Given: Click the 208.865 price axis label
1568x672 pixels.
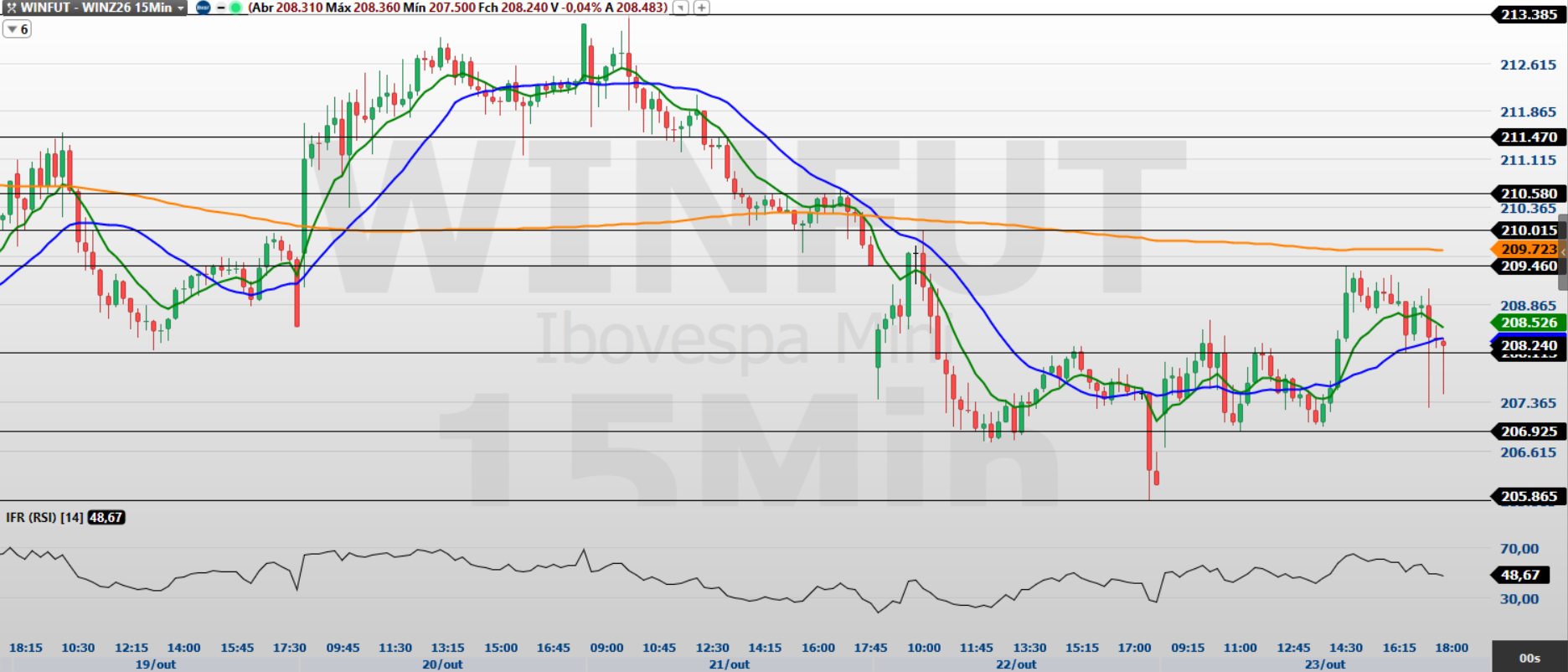Looking at the screenshot, I should 1528,306.
